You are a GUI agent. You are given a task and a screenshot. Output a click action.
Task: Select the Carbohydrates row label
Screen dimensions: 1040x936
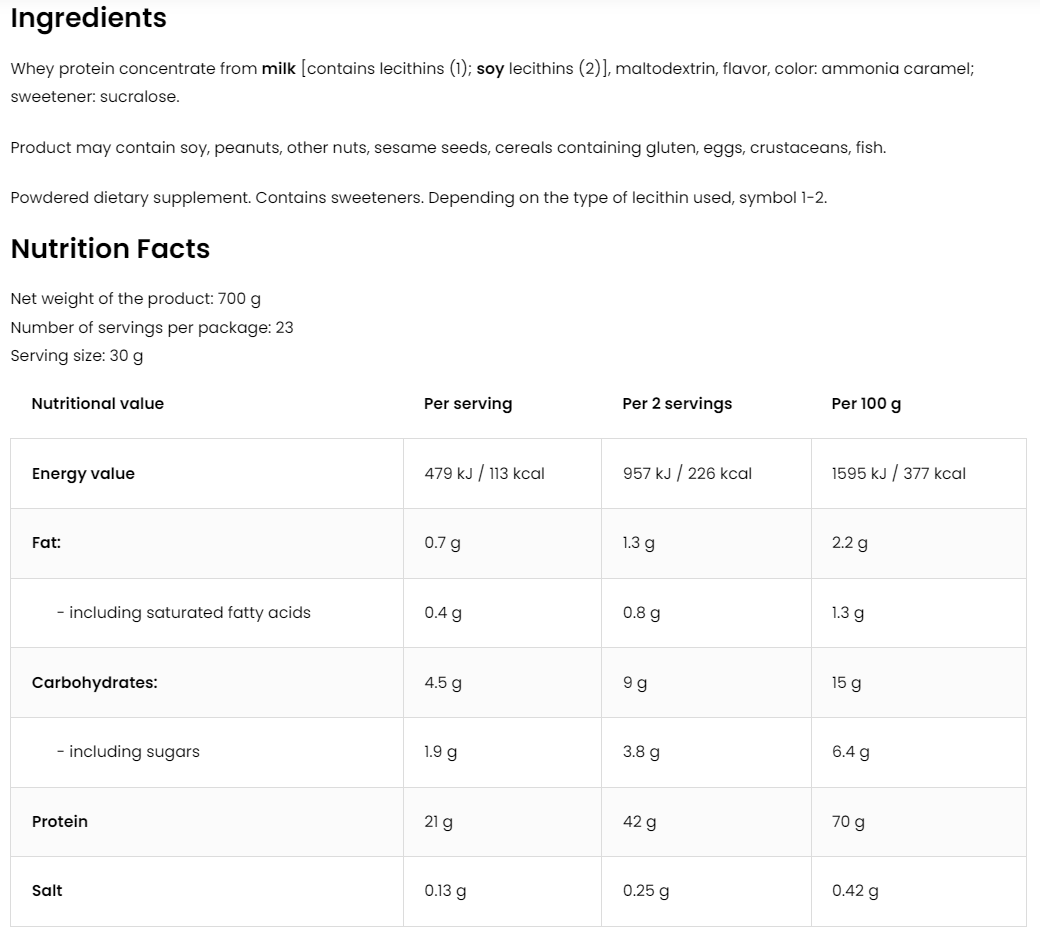click(x=94, y=683)
